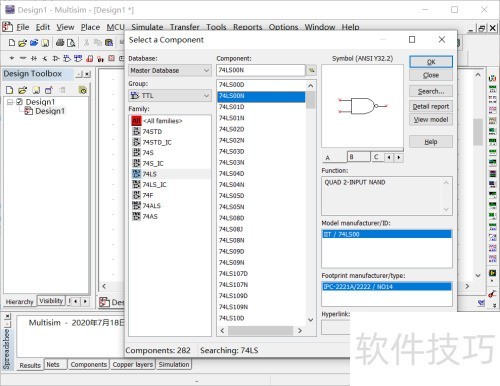Select 74LS02D in component list
Screen dimensions: 500x386
(x=261, y=129)
